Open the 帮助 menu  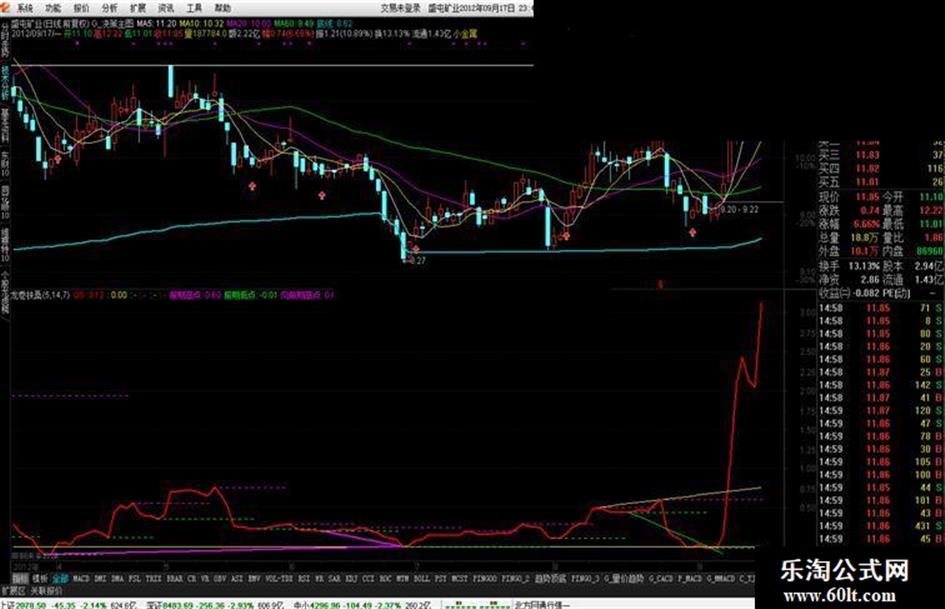pyautogui.click(x=223, y=8)
